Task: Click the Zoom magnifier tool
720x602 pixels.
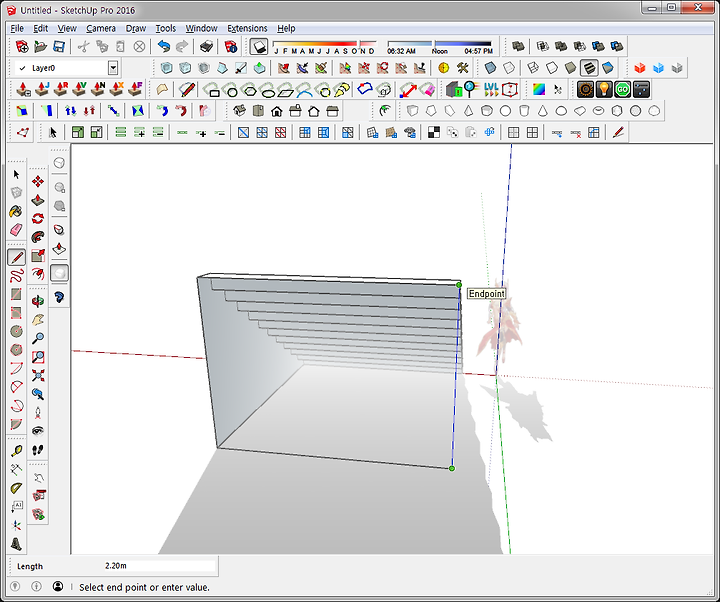Action: click(x=38, y=338)
